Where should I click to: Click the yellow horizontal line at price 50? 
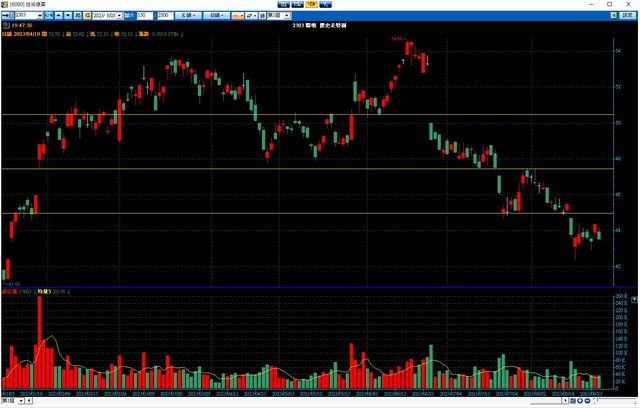[x=300, y=115]
